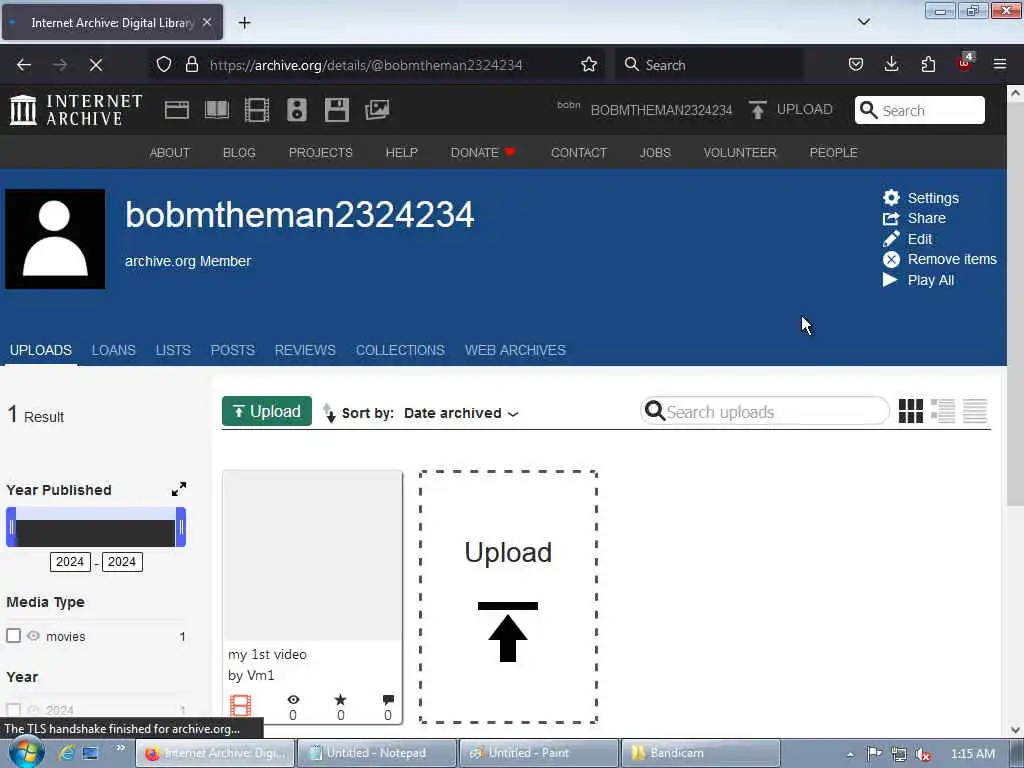
Task: Open the Images icon
Action: pos(377,110)
